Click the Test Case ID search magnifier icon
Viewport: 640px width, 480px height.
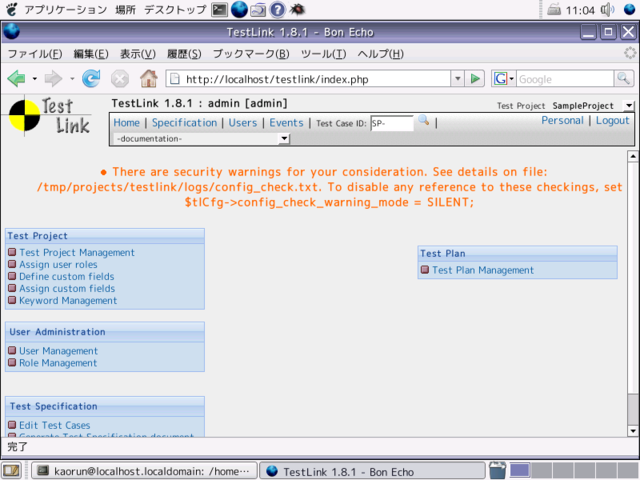(x=424, y=120)
